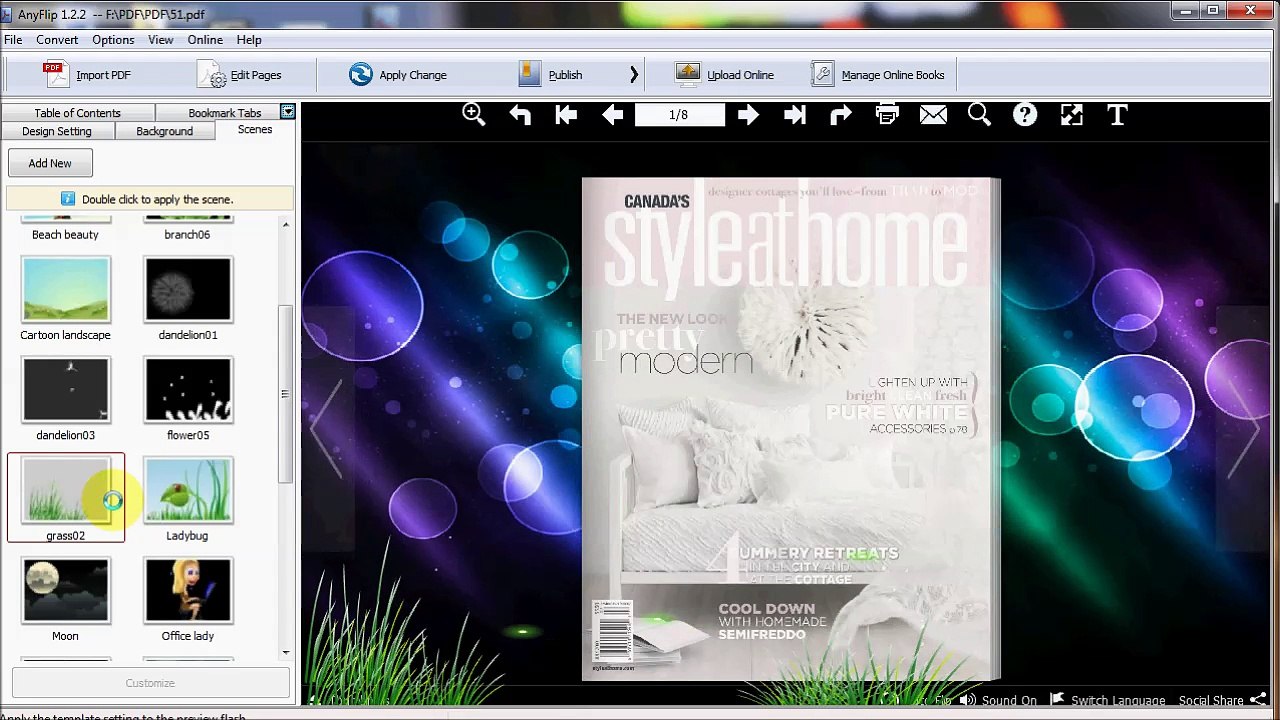This screenshot has width=1280, height=720.
Task: Select the Beach beauty scene
Action: 65,228
